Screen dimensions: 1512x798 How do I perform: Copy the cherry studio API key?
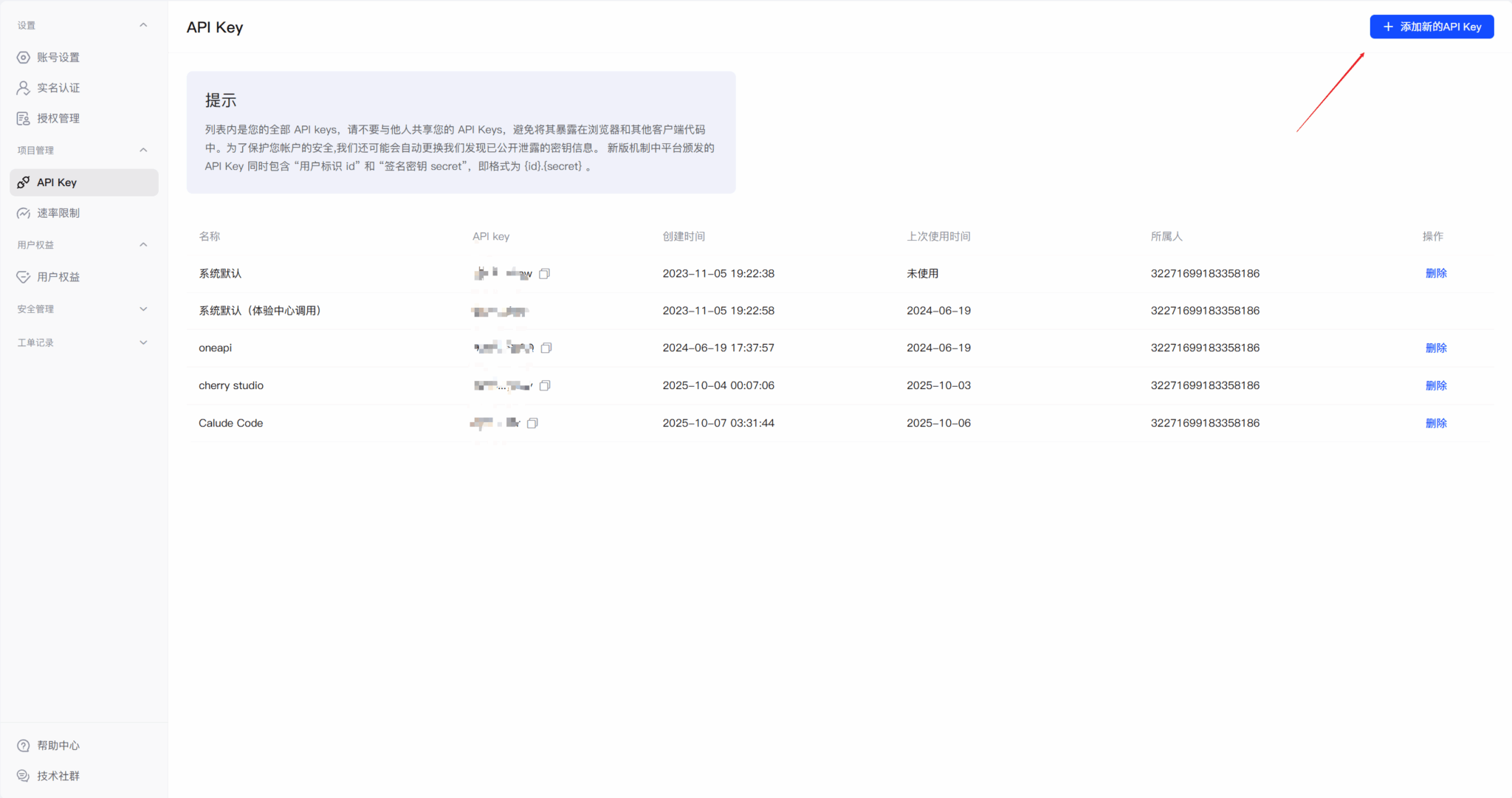click(545, 385)
